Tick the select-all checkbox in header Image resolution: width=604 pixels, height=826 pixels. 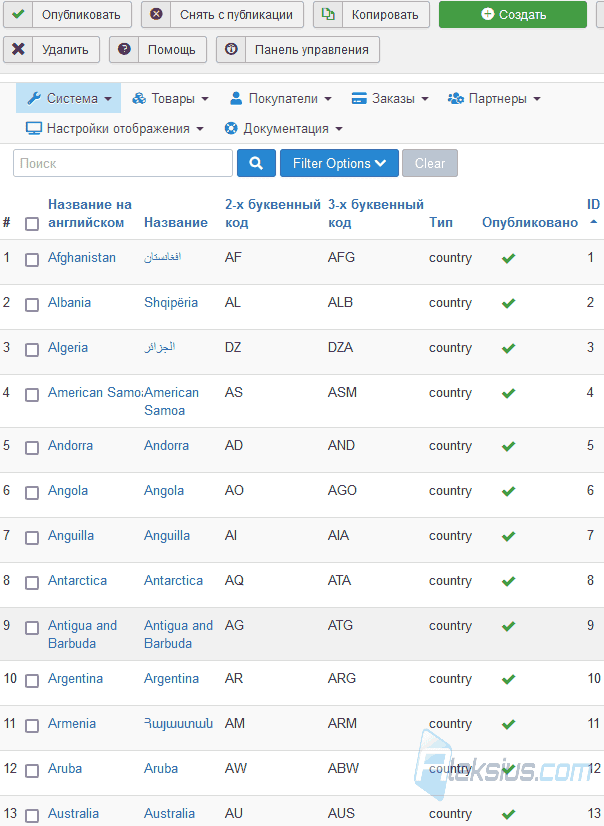(32, 224)
